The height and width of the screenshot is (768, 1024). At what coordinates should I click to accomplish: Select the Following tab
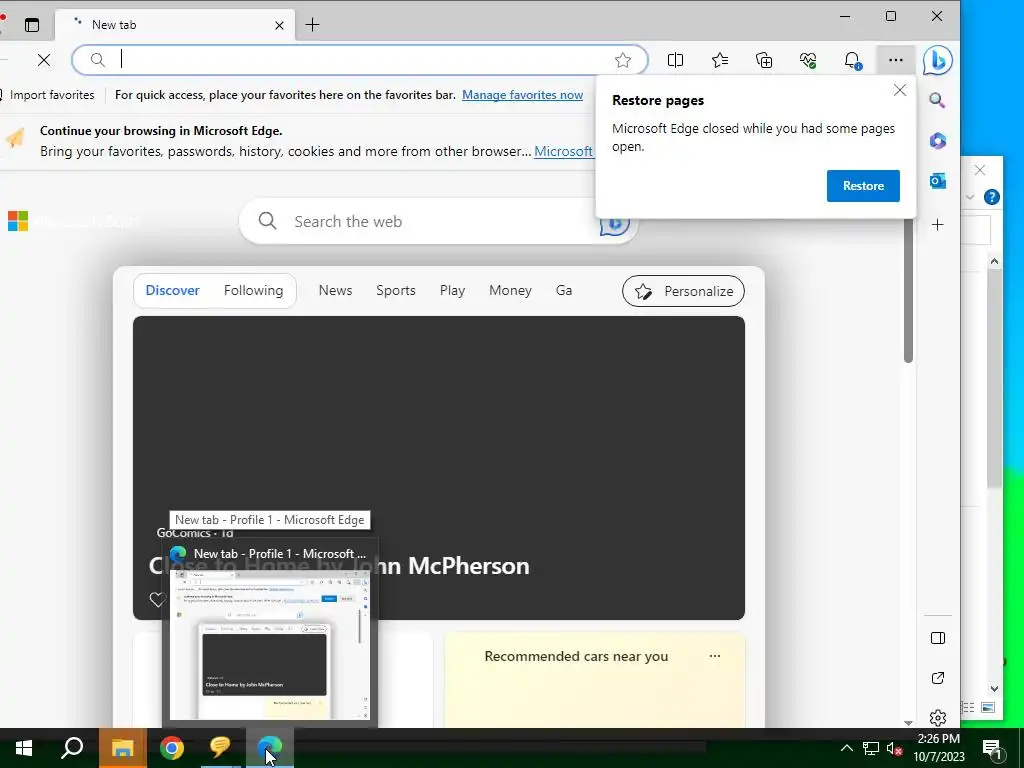(253, 291)
